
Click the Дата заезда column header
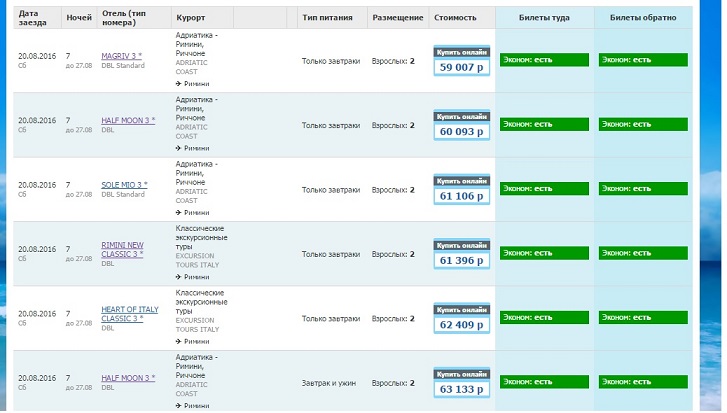[32, 18]
